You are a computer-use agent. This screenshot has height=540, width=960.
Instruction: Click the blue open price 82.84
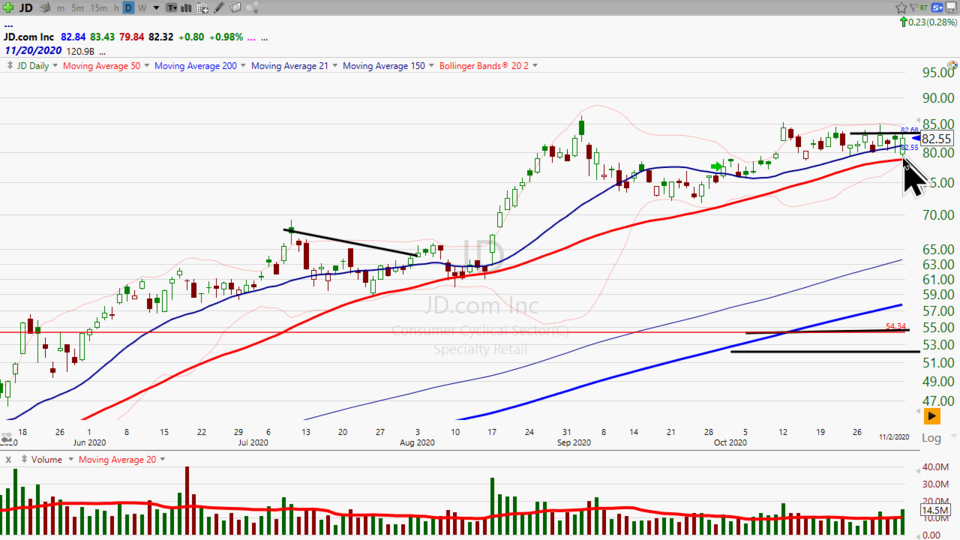73,37
